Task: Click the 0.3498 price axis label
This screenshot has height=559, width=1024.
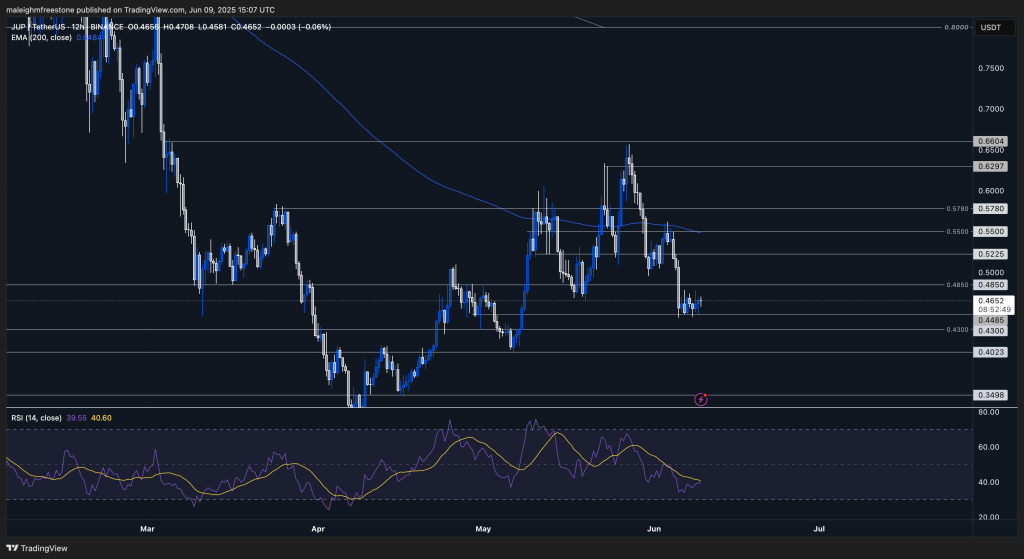Action: point(988,396)
